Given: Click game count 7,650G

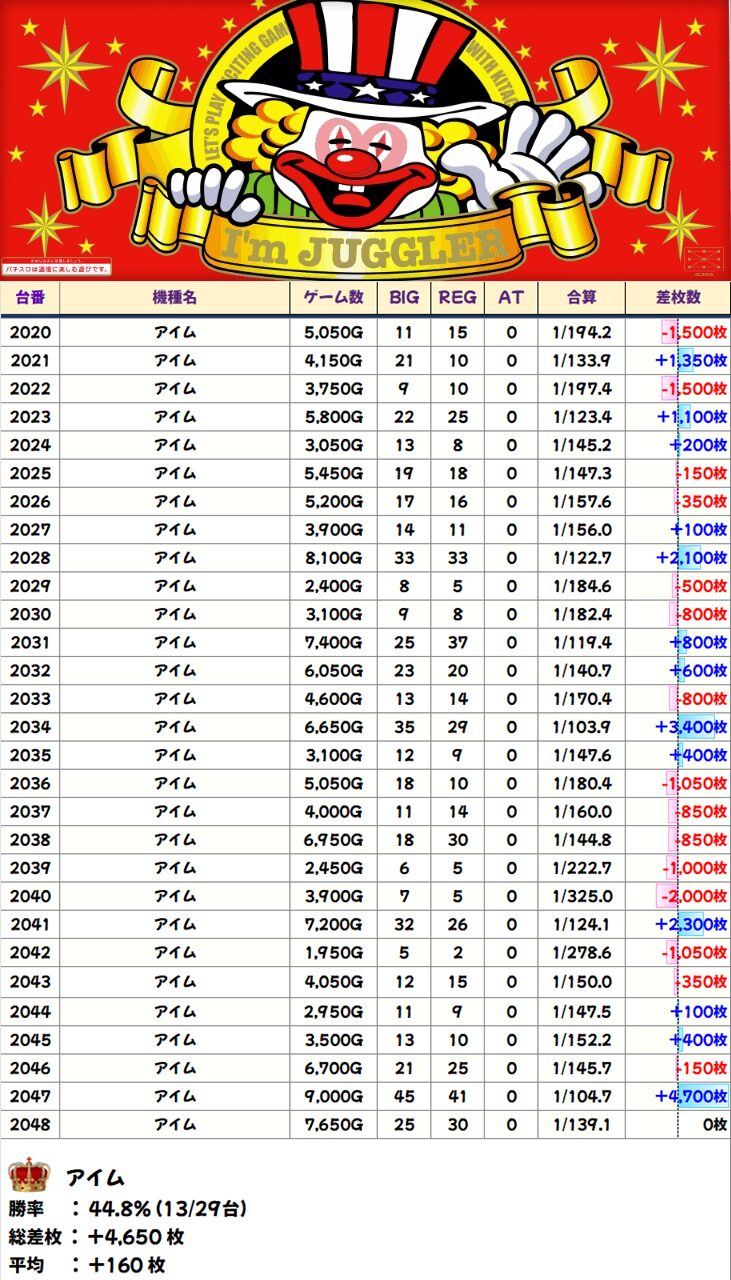Looking at the screenshot, I should click(x=334, y=1125).
